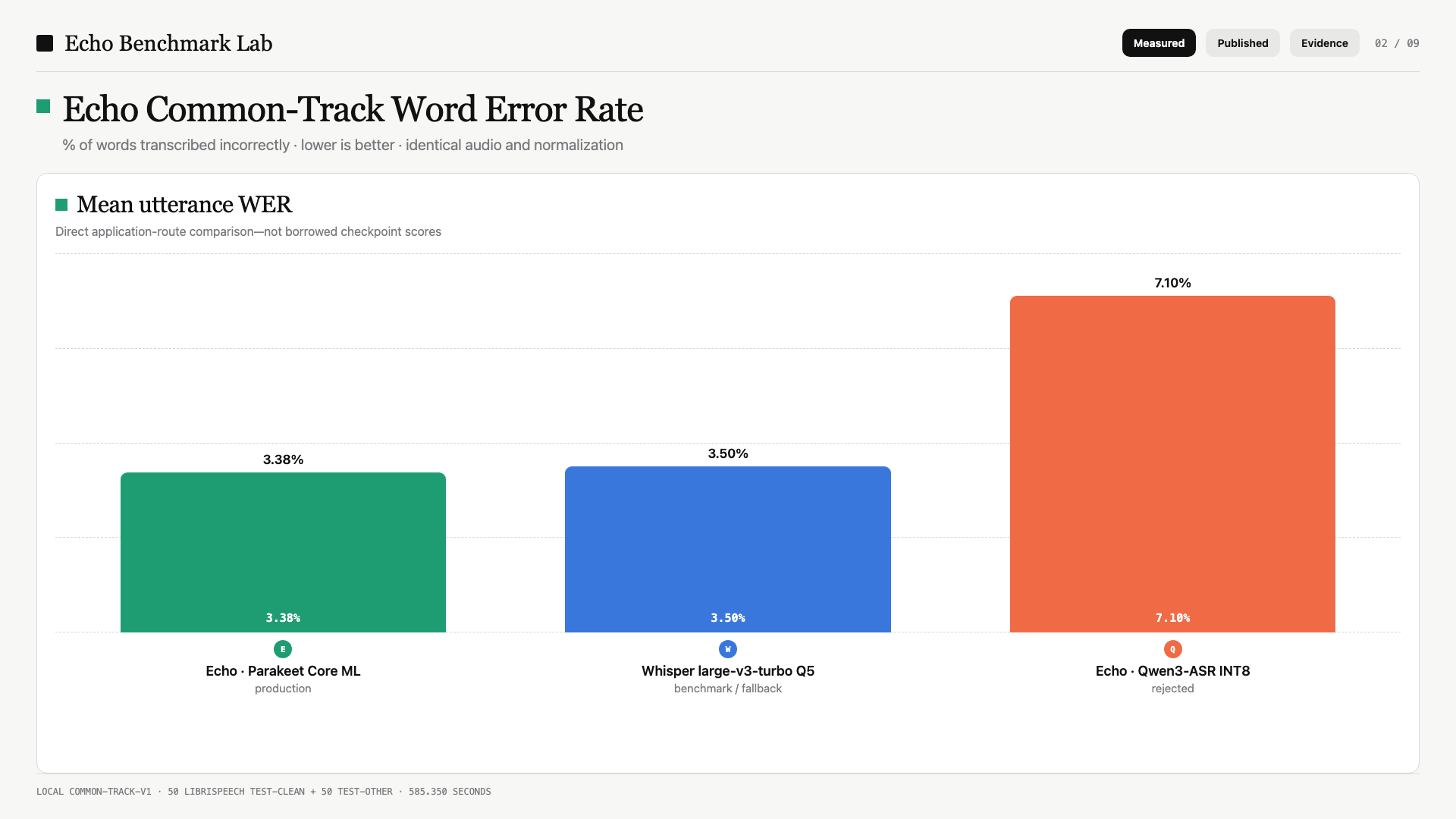Image resolution: width=1456 pixels, height=819 pixels.
Task: Select the green Parakeet Core ML bar
Action: pos(283,552)
